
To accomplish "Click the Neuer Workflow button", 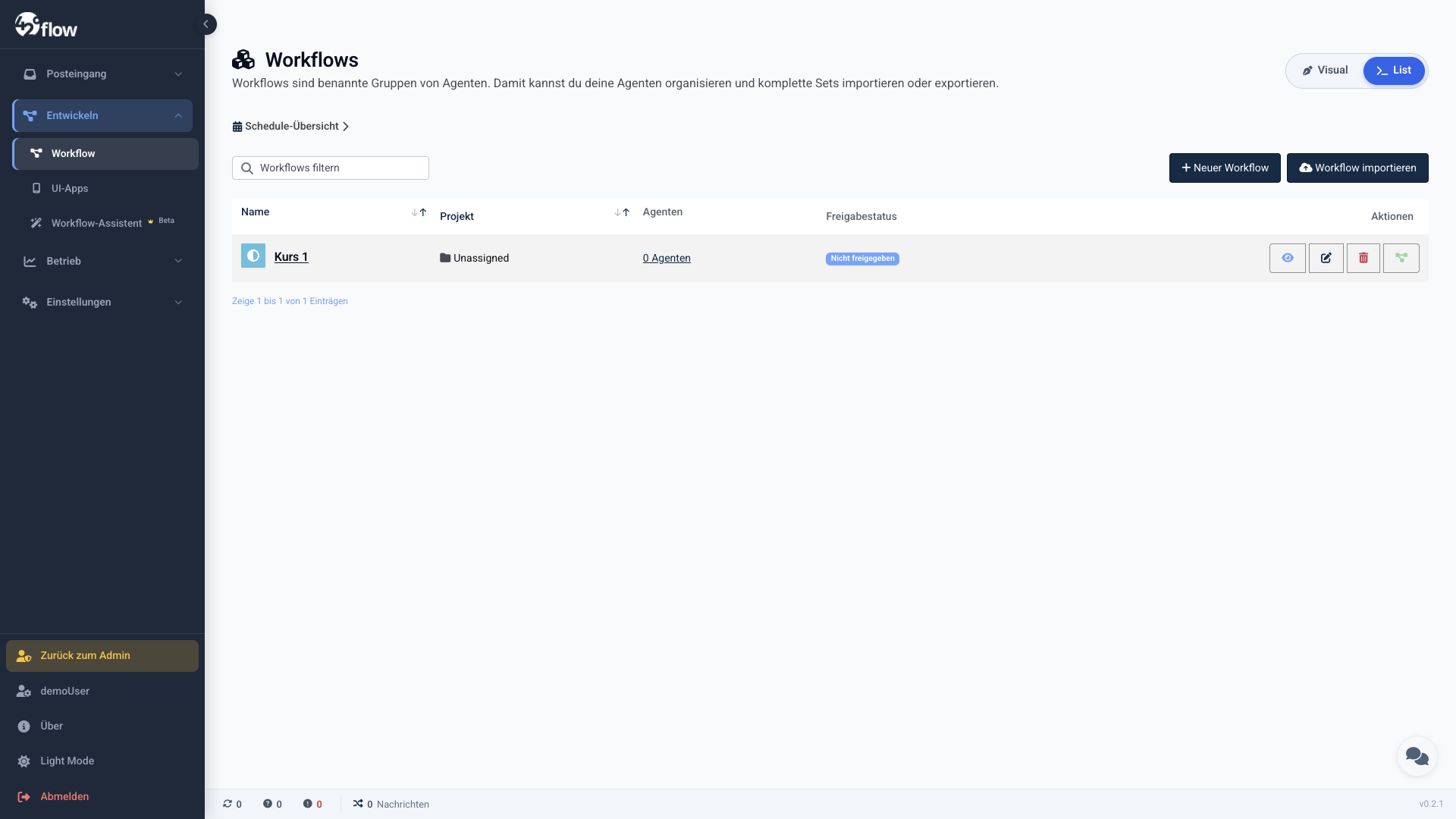I will 1225,168.
